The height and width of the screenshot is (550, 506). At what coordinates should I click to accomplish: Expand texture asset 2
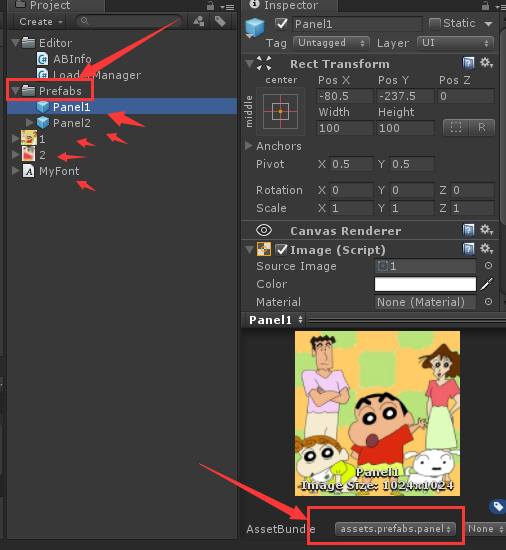pos(15,154)
